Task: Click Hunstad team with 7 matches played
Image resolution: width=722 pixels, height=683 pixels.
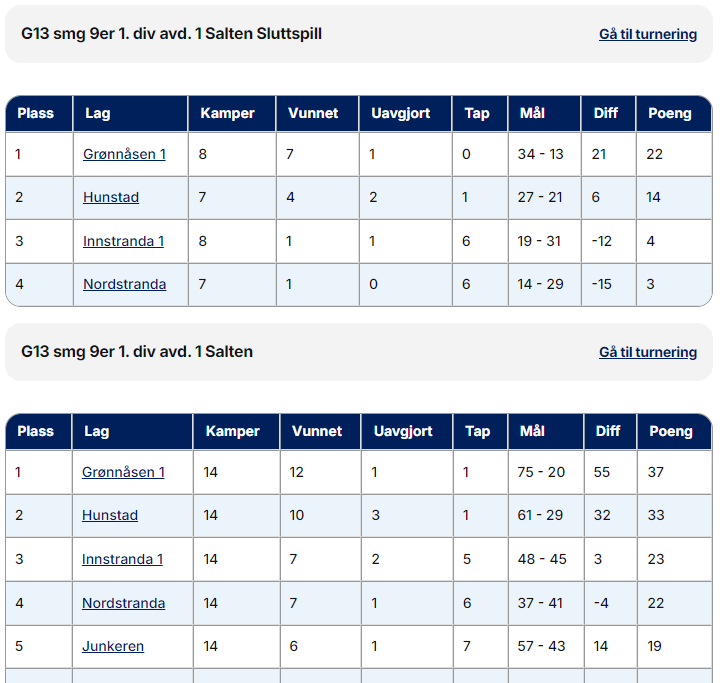Action: click(111, 197)
